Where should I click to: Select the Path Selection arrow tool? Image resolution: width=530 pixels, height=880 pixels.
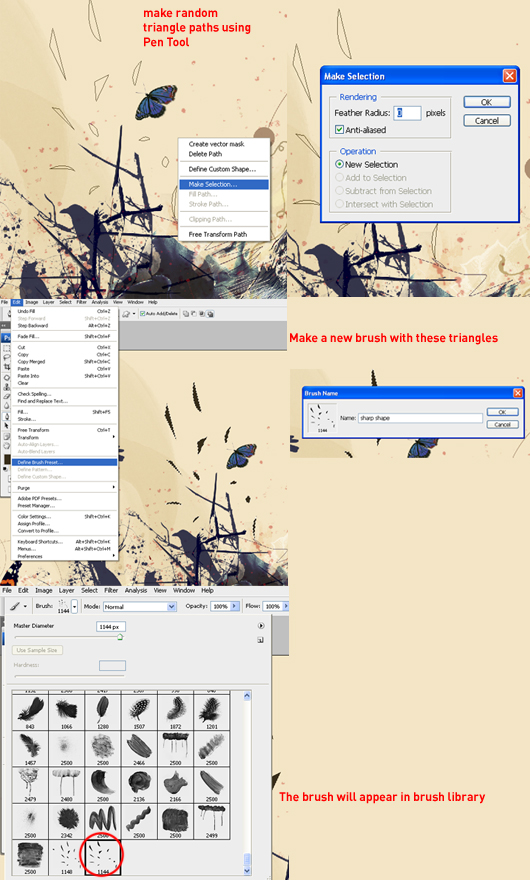pyautogui.click(x=7, y=425)
